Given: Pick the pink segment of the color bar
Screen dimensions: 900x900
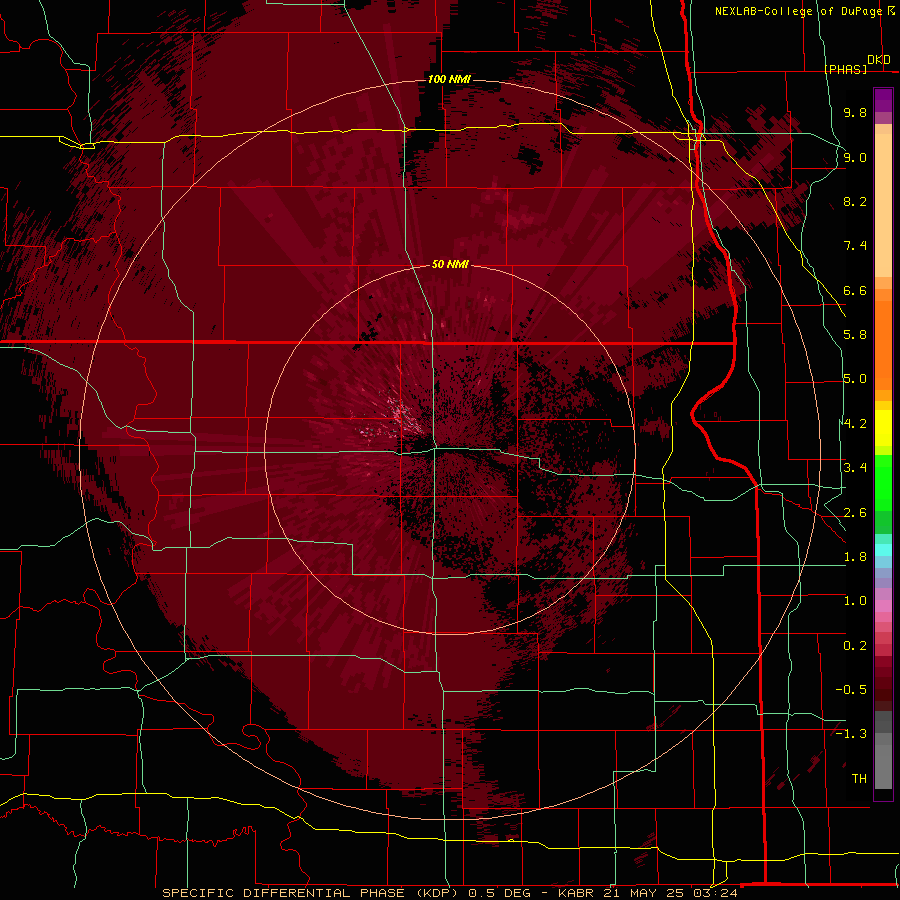Looking at the screenshot, I should point(883,606).
